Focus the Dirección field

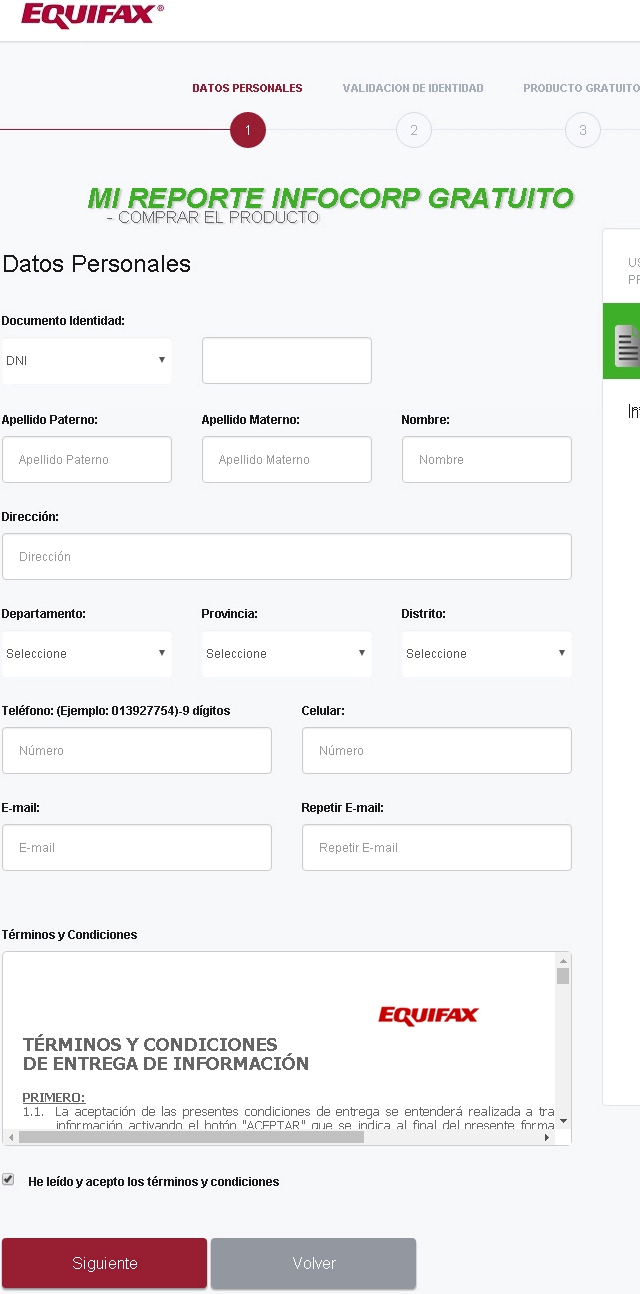click(x=287, y=556)
